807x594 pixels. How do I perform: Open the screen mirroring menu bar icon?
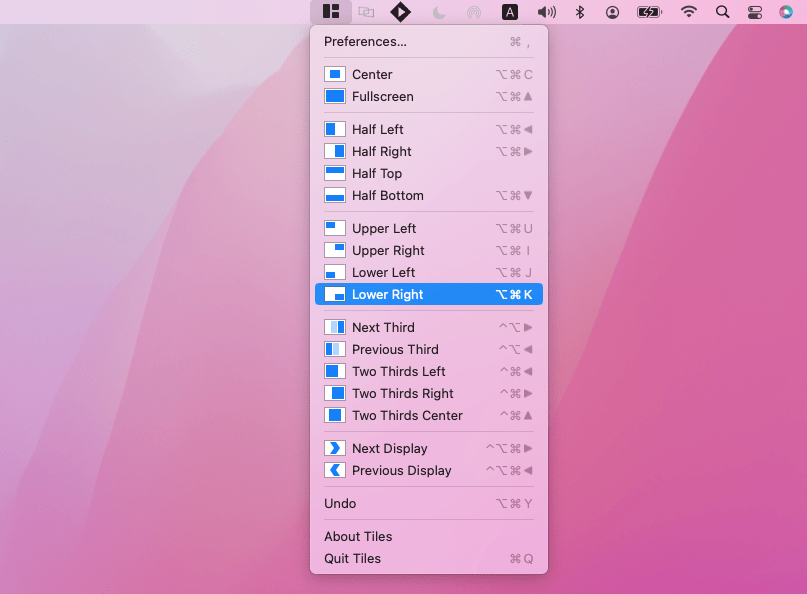[366, 12]
